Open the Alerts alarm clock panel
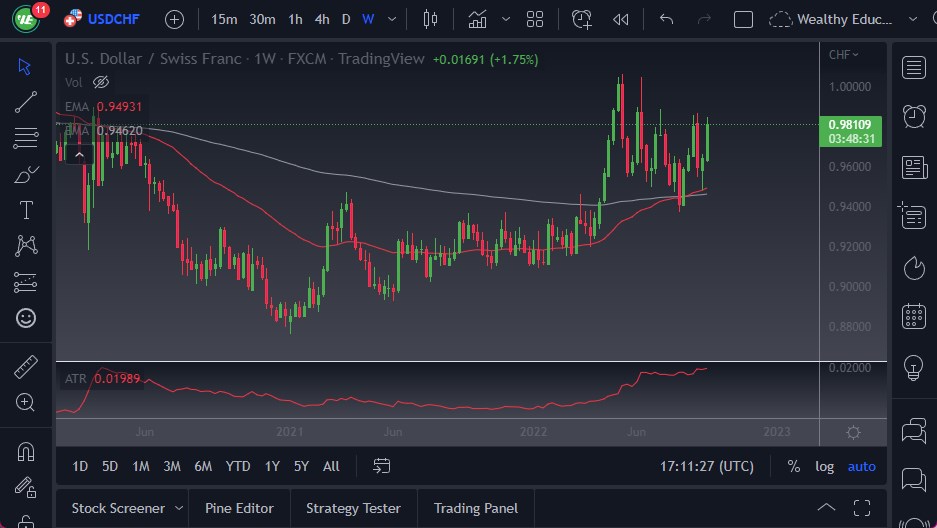 (913, 116)
